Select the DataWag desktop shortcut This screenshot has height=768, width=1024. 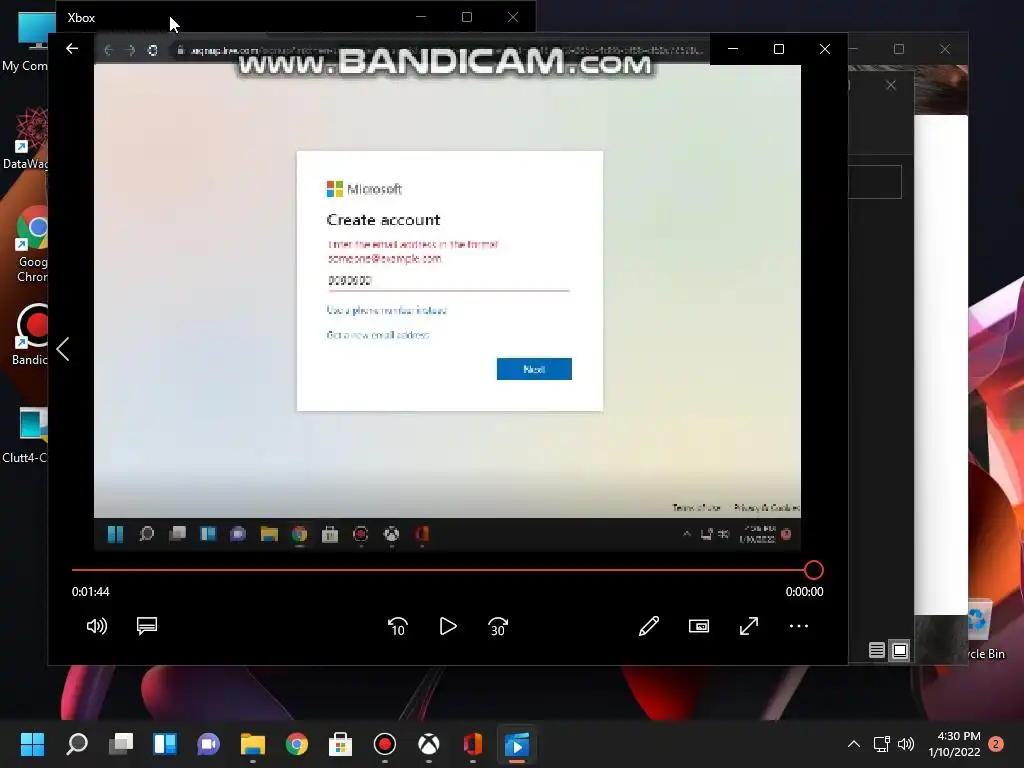[x=25, y=139]
